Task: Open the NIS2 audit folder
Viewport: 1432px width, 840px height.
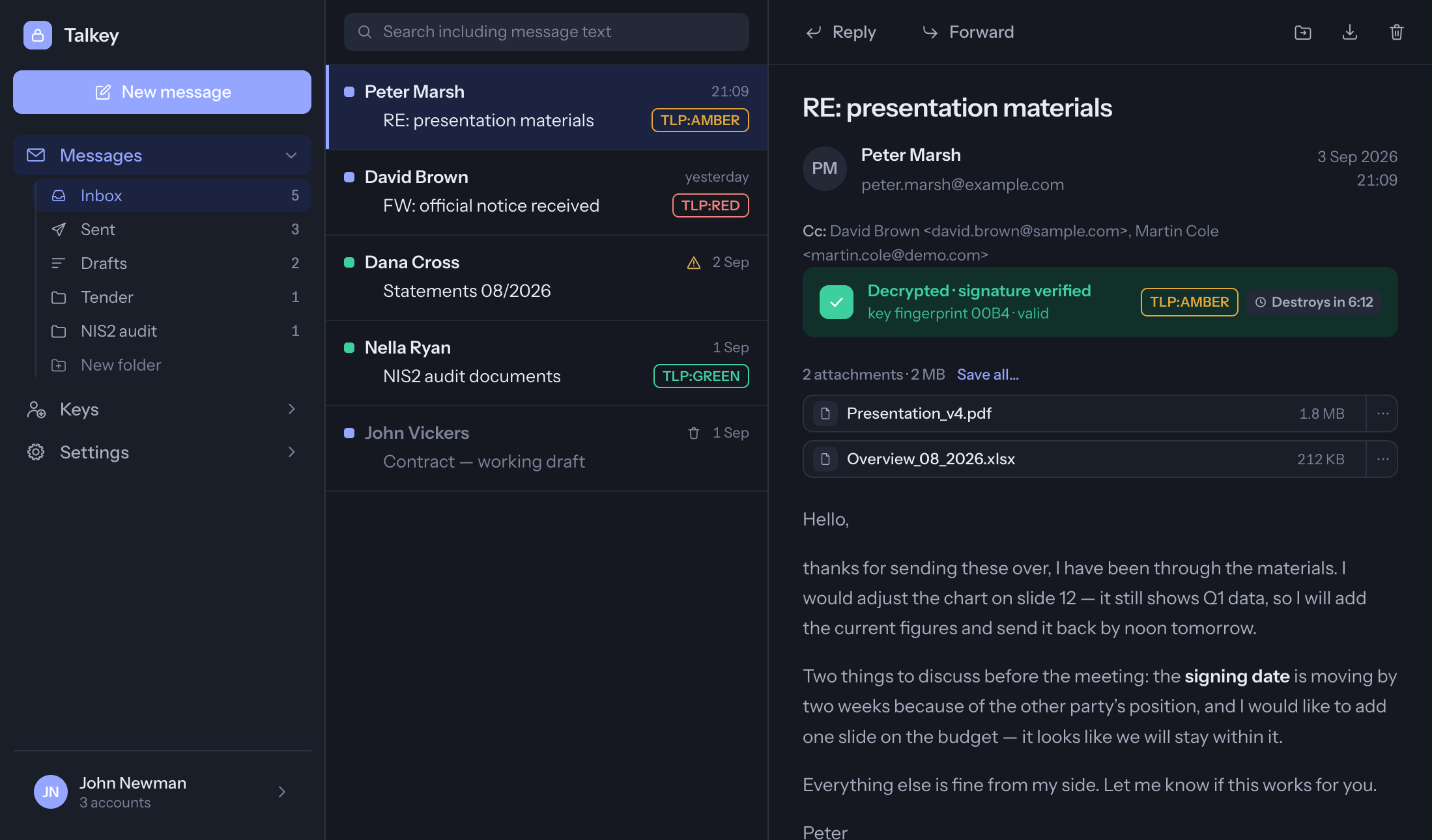Action: tap(173, 331)
